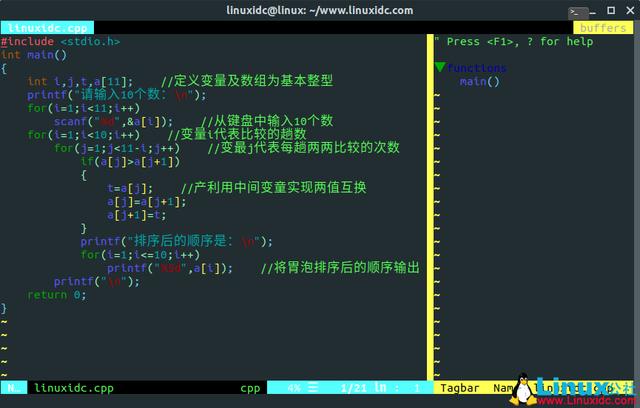The width and height of the screenshot is (640, 408).
Task: Click the final printf("\n"); line
Action: tap(97, 282)
